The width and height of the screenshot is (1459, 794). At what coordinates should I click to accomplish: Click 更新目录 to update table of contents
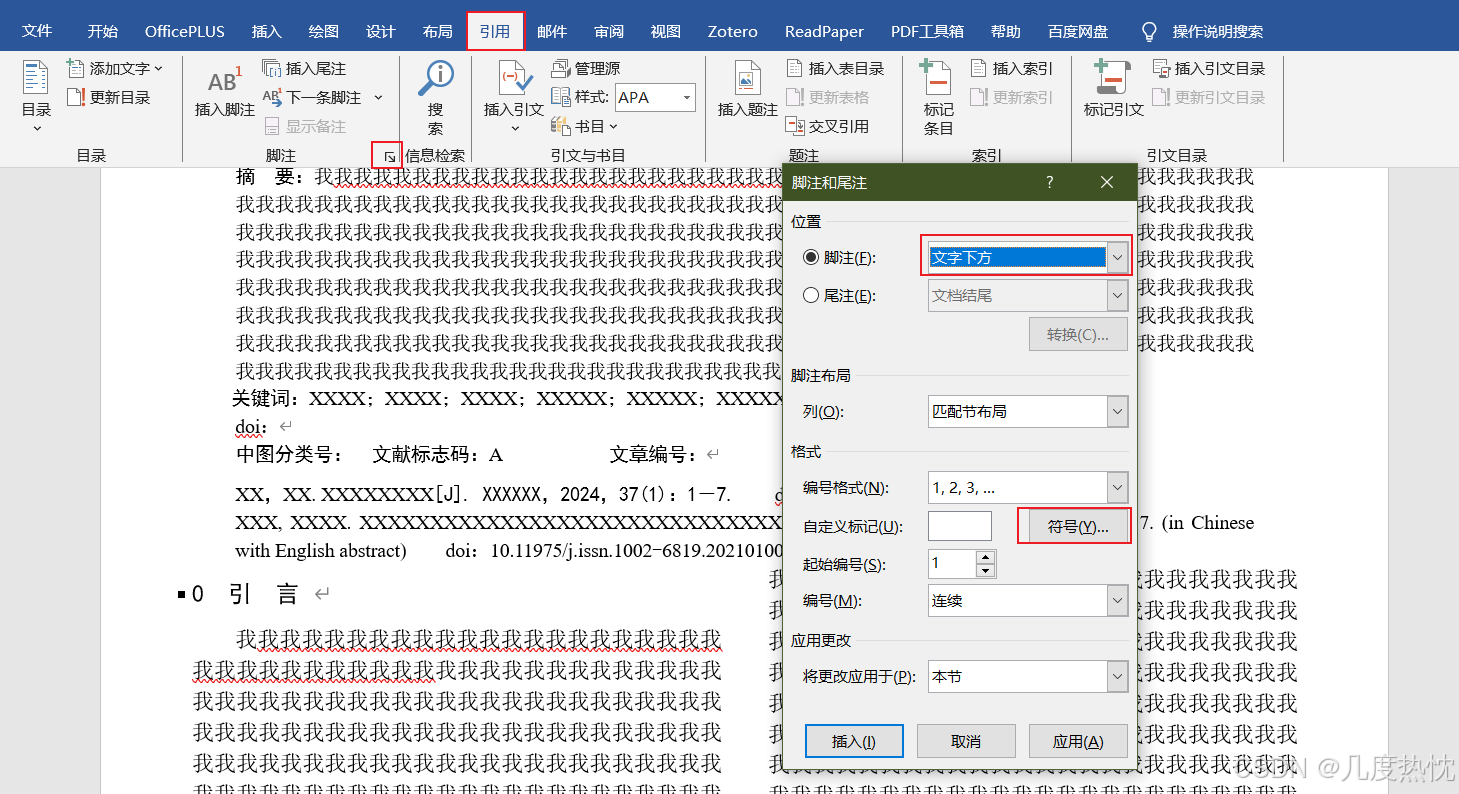click(109, 97)
